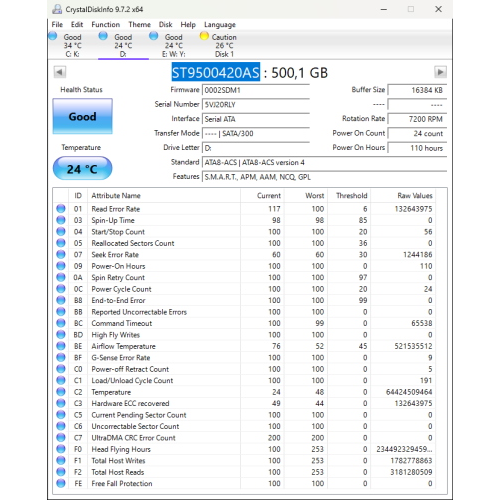500x500 pixels.
Task: Click status icon for Current Pending Sector Count
Action: pos(61,415)
